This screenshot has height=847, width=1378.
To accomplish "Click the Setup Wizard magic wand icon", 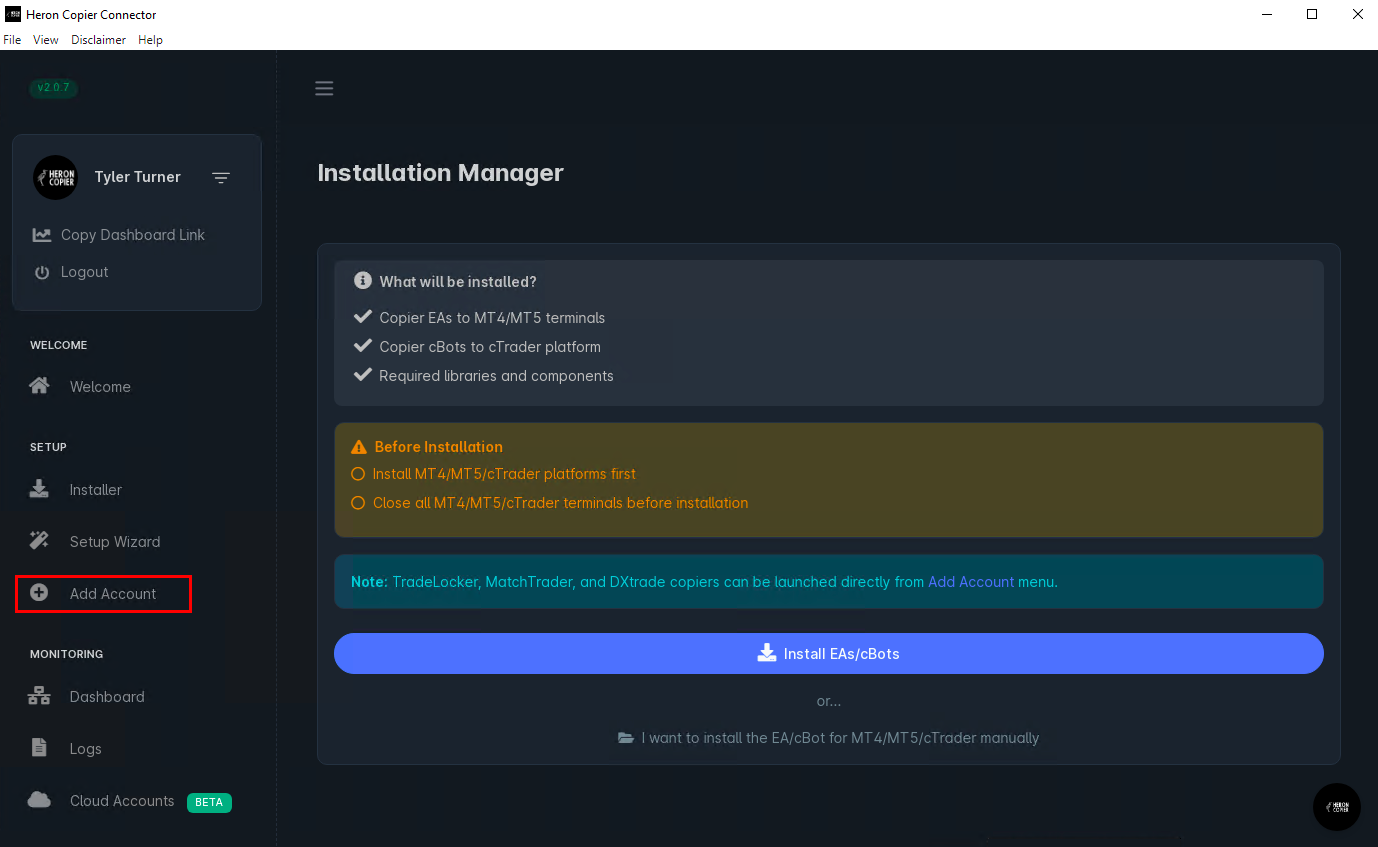I will coord(39,541).
